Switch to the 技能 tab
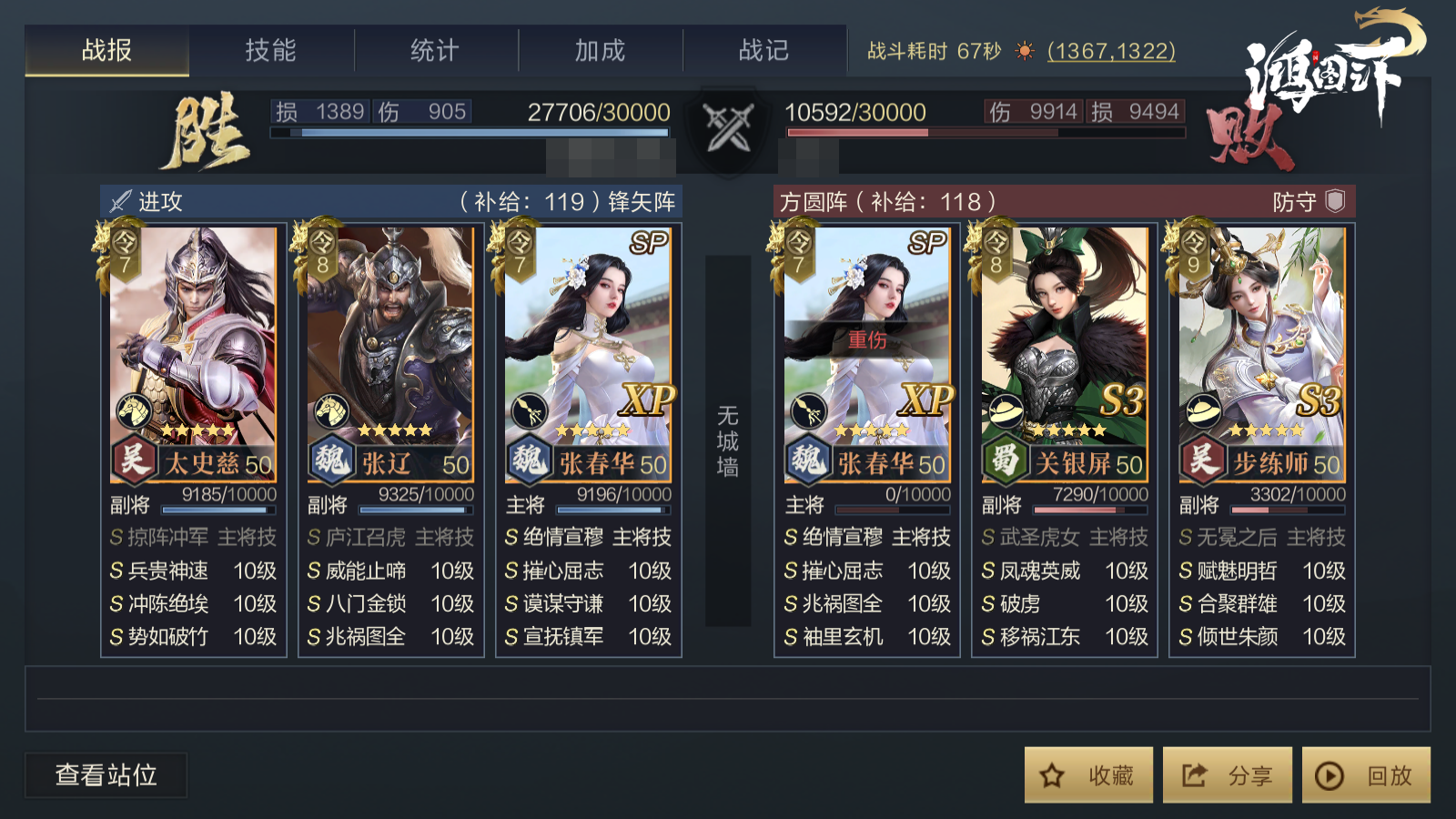This screenshot has height=819, width=1456. (271, 50)
